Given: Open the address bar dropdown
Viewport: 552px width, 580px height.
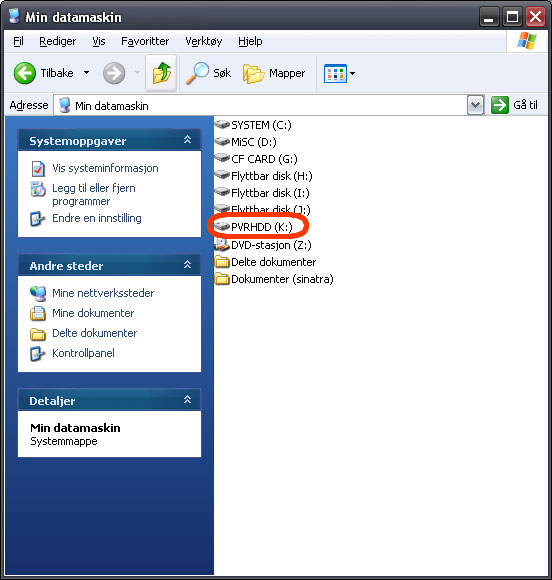Looking at the screenshot, I should pyautogui.click(x=475, y=105).
